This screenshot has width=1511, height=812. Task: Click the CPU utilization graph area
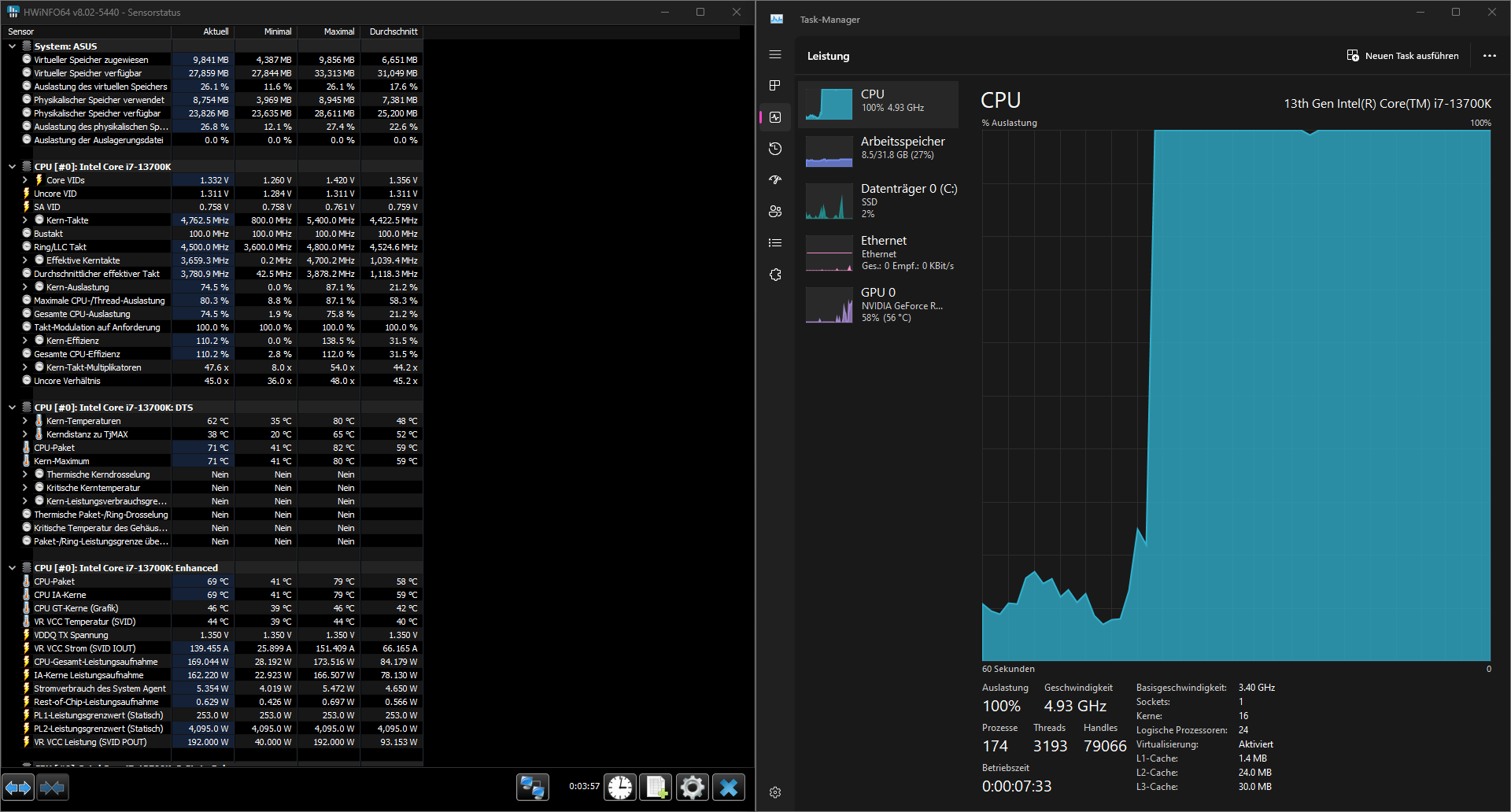click(x=1236, y=395)
